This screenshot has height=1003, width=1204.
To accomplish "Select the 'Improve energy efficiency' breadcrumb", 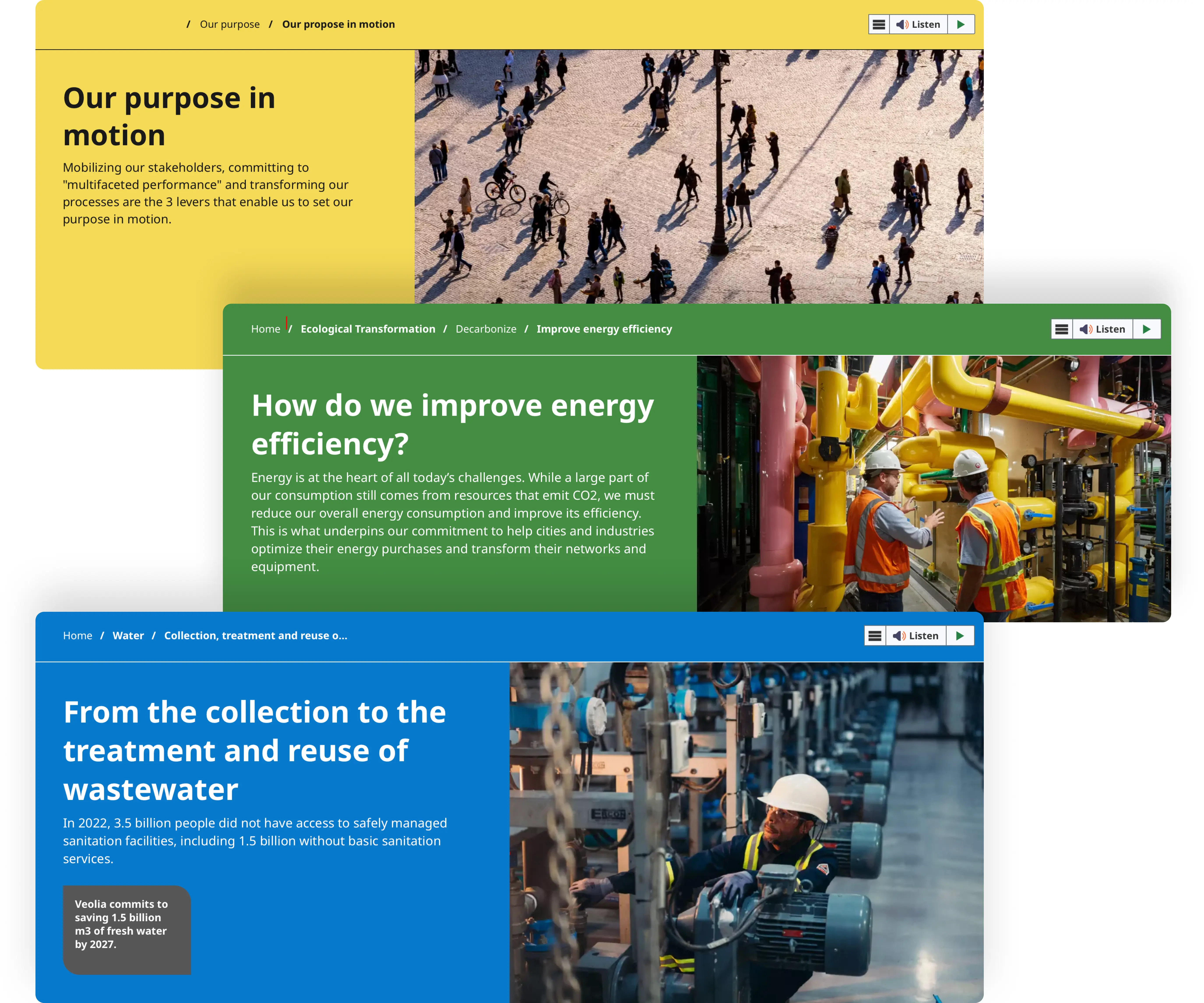I will pos(604,329).
